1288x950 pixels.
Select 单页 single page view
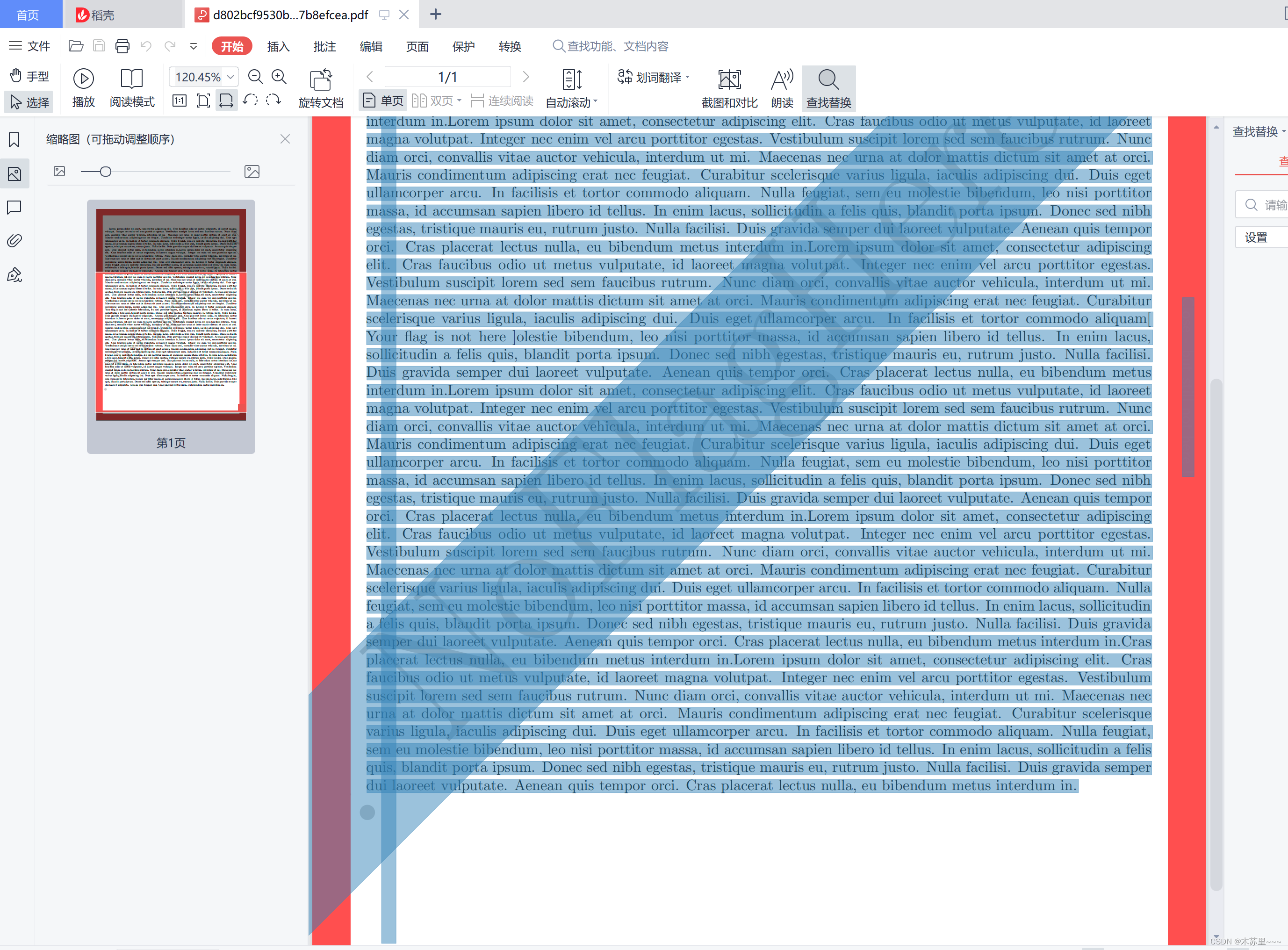383,101
